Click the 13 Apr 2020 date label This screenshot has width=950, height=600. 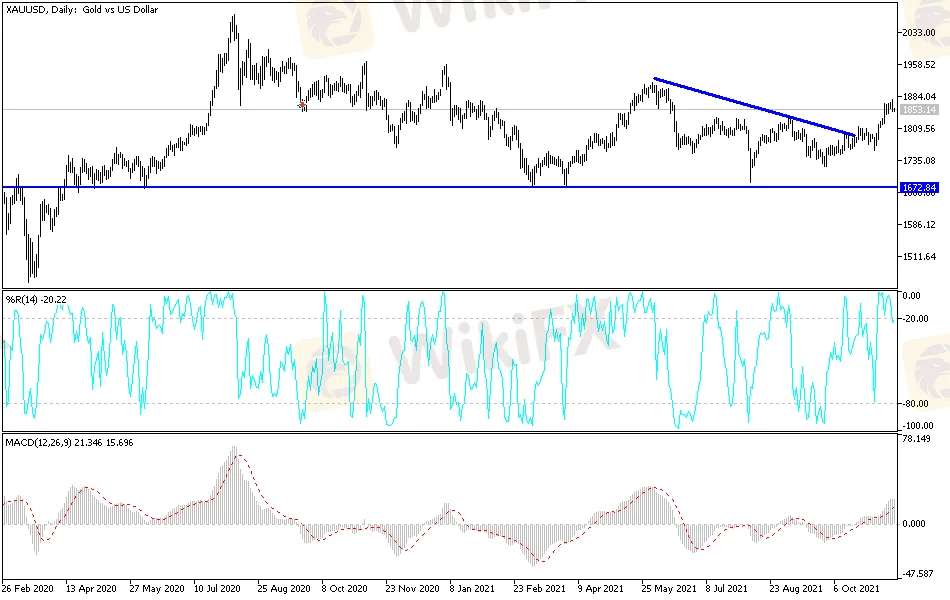click(91, 588)
